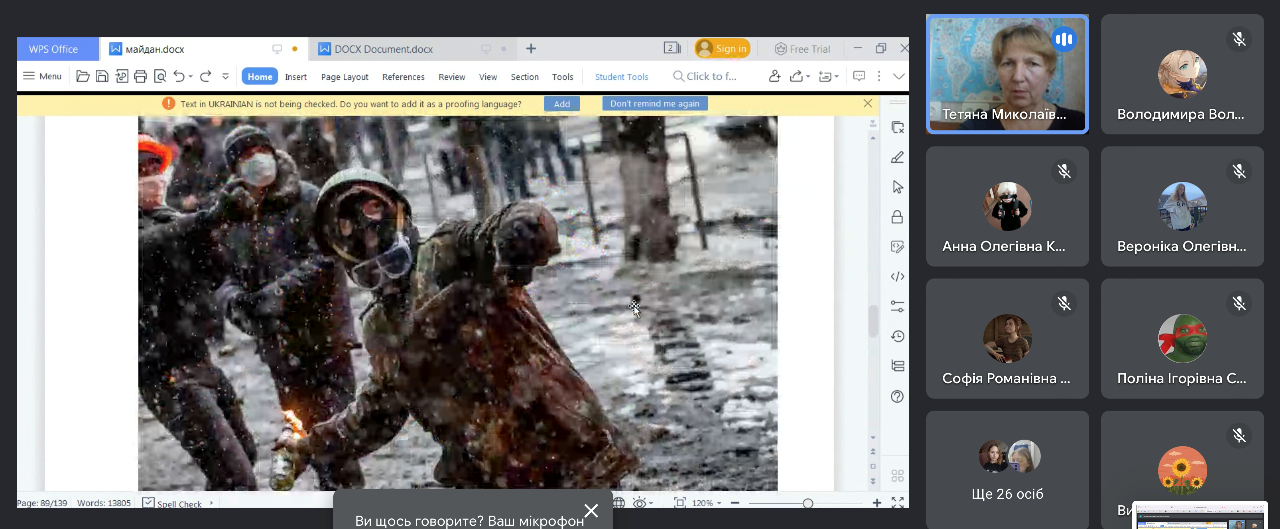Undo the last action
Screen dimensions: 1280x529
click(x=179, y=76)
